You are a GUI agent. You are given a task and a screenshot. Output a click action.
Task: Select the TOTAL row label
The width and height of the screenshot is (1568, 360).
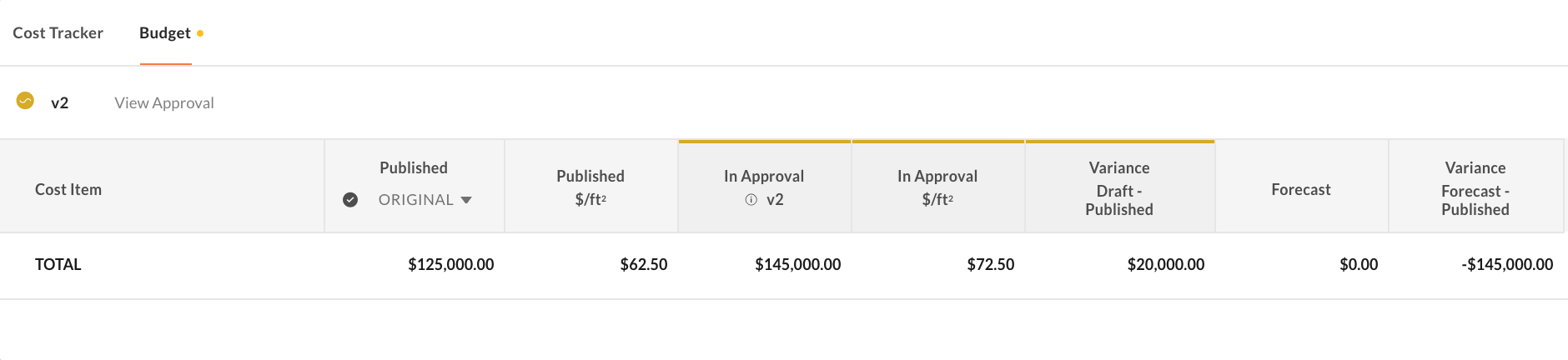(x=58, y=265)
